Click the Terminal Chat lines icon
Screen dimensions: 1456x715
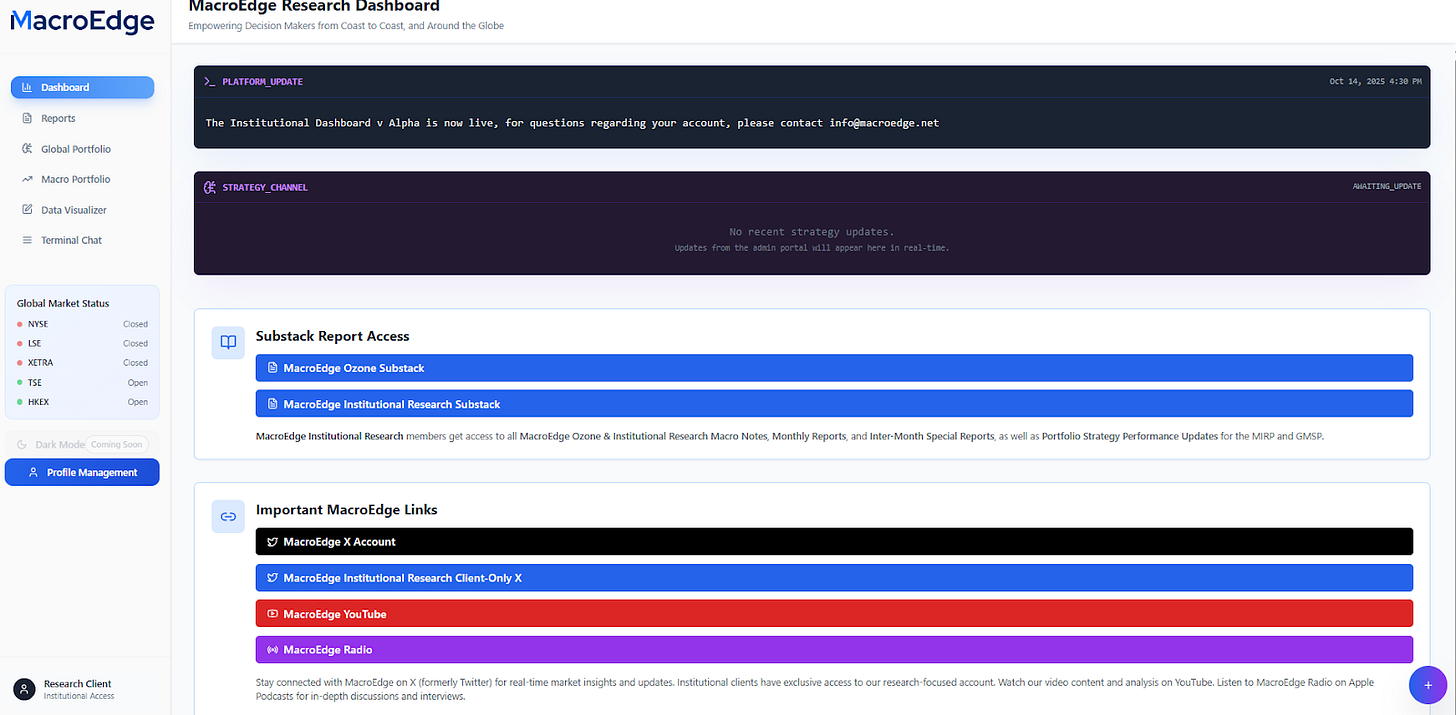(27, 240)
